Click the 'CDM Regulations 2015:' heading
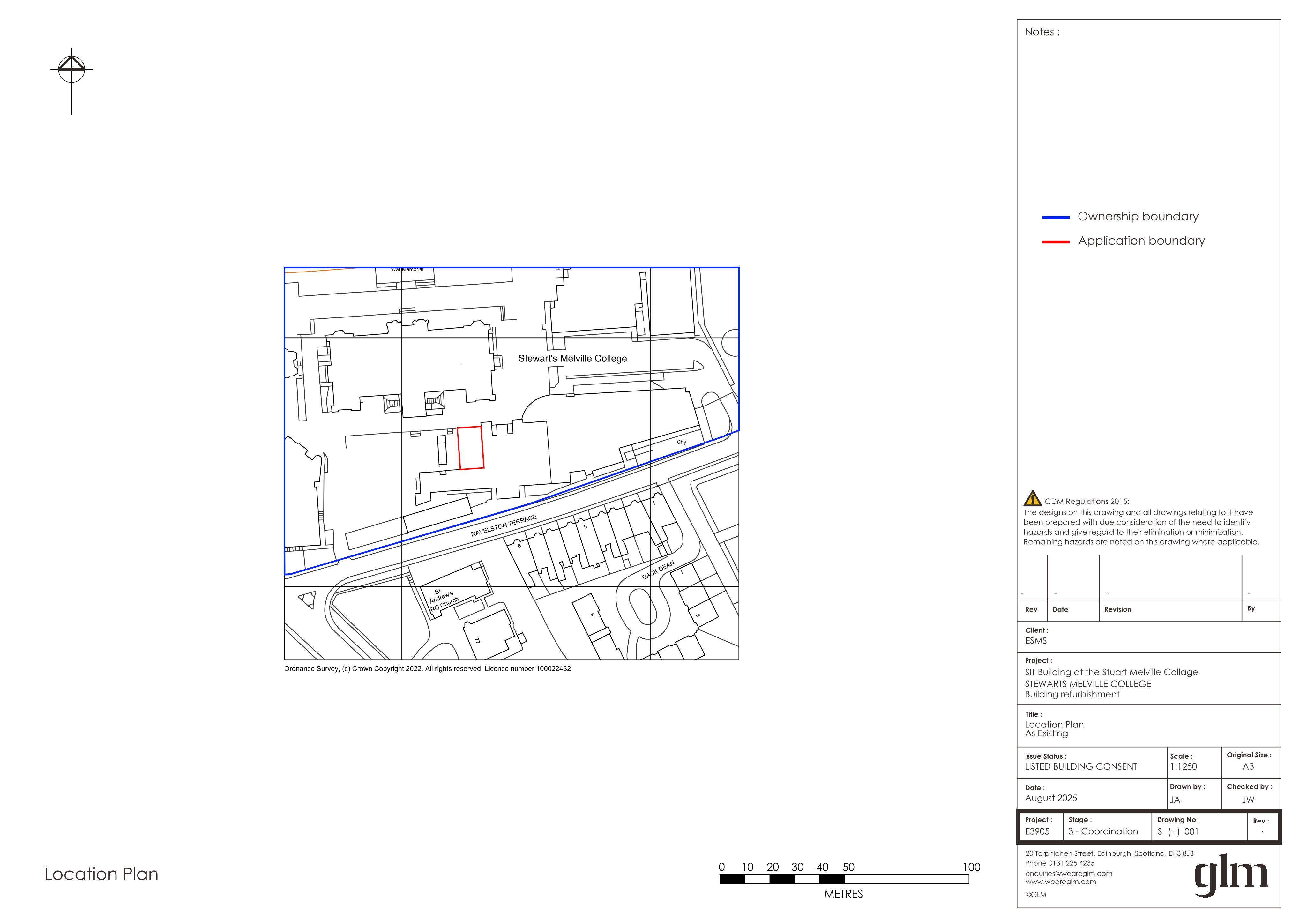The height and width of the screenshot is (924, 1307). (x=1087, y=502)
